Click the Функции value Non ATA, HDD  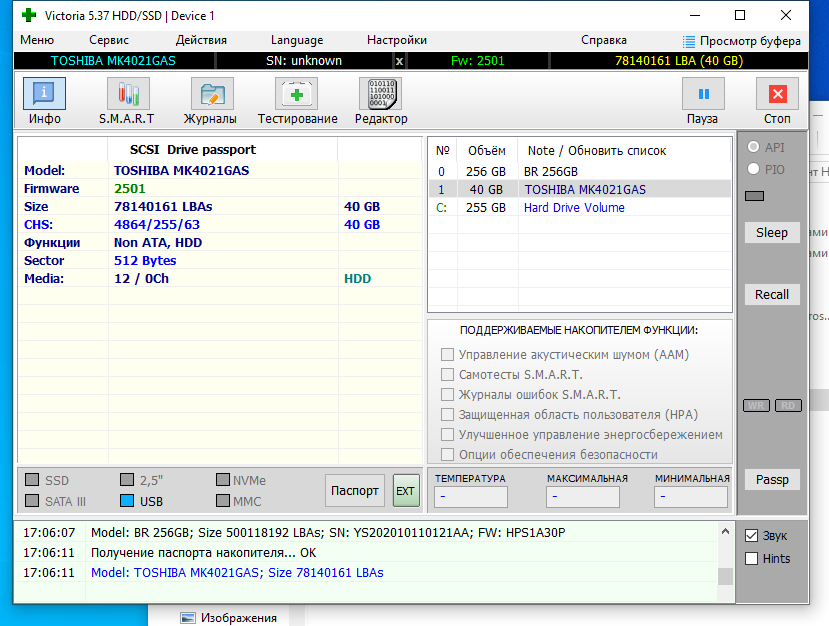[158, 243]
